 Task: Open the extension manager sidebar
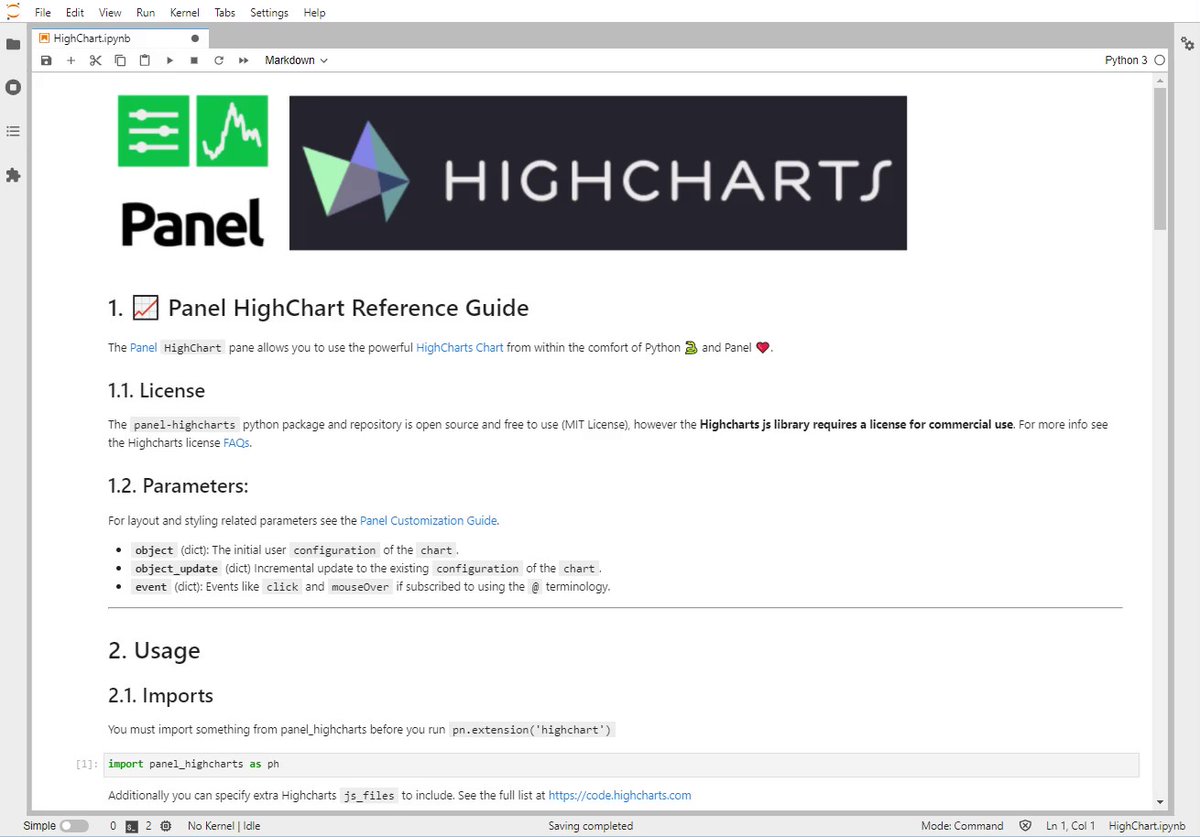click(x=14, y=176)
